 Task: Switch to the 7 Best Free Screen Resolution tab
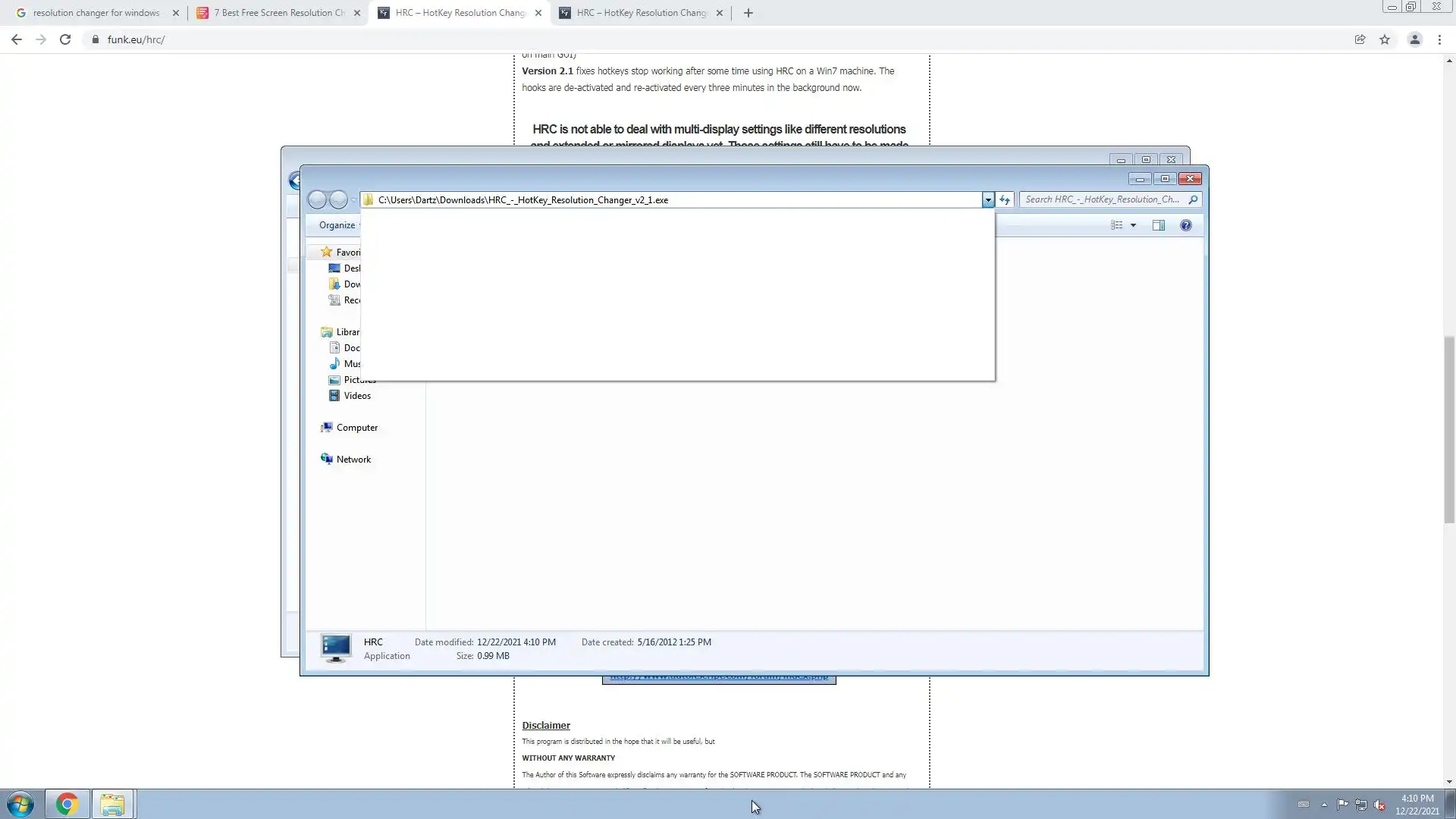pos(277,13)
